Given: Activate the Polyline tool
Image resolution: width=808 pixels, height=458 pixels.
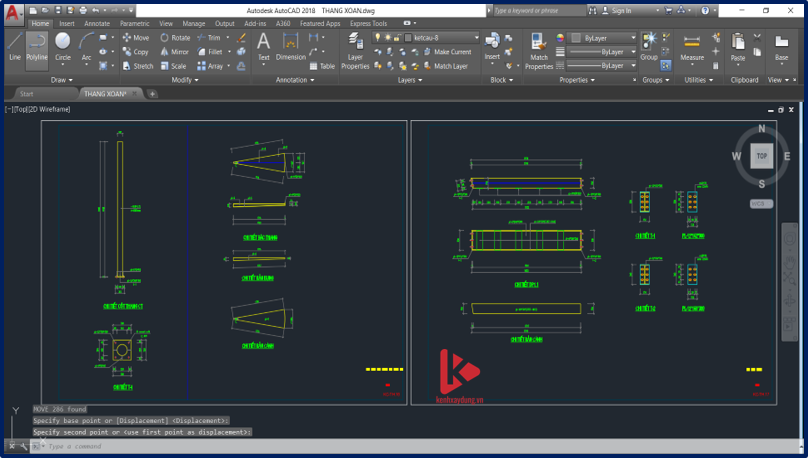Looking at the screenshot, I should tap(37, 47).
